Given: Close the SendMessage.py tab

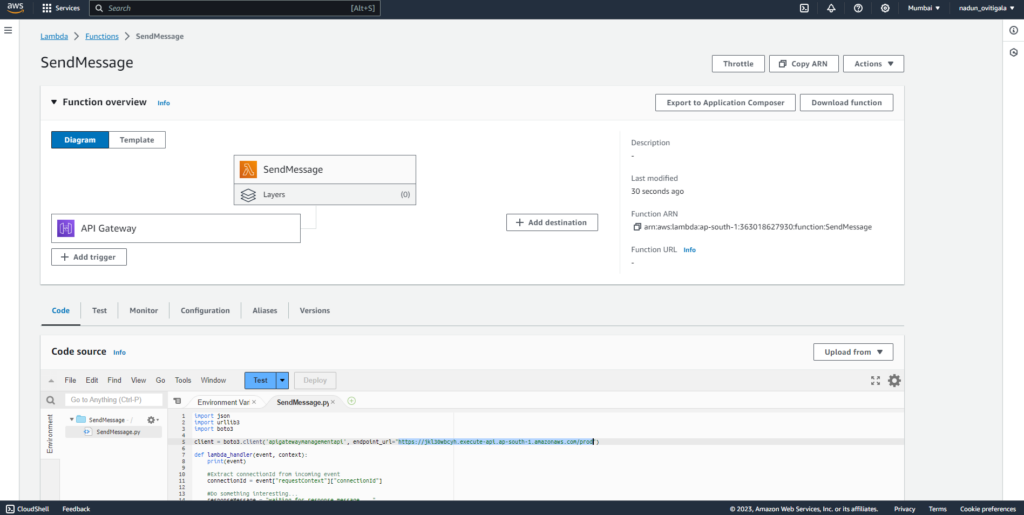Looking at the screenshot, I should coord(332,402).
